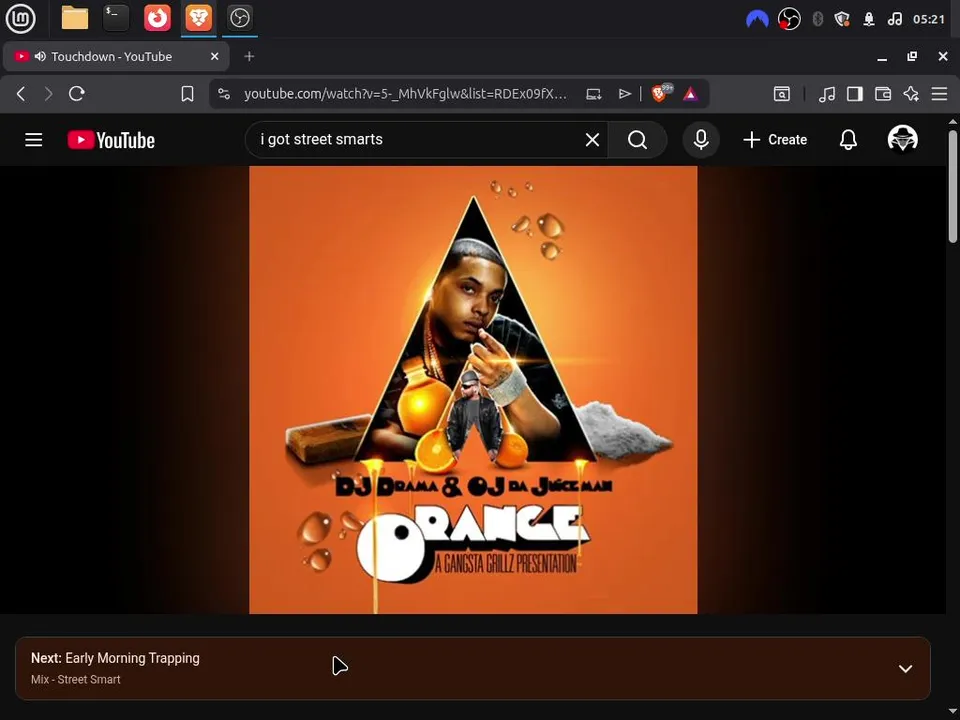Switch to the OBS Studio window in the taskbar
960x720 pixels.
[x=239, y=18]
